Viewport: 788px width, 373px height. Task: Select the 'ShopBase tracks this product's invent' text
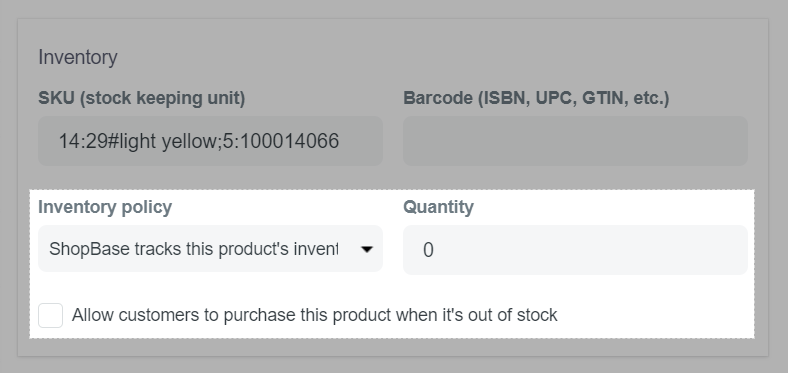point(193,249)
